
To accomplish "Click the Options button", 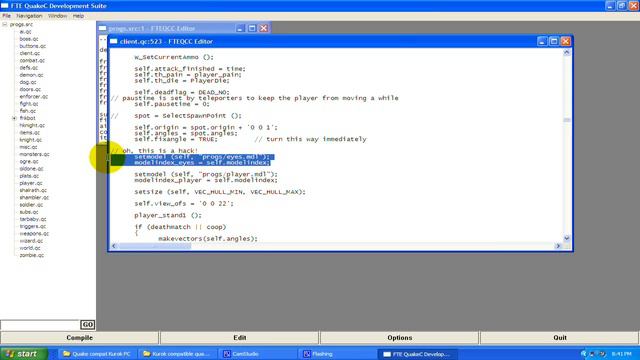I will coord(400,338).
